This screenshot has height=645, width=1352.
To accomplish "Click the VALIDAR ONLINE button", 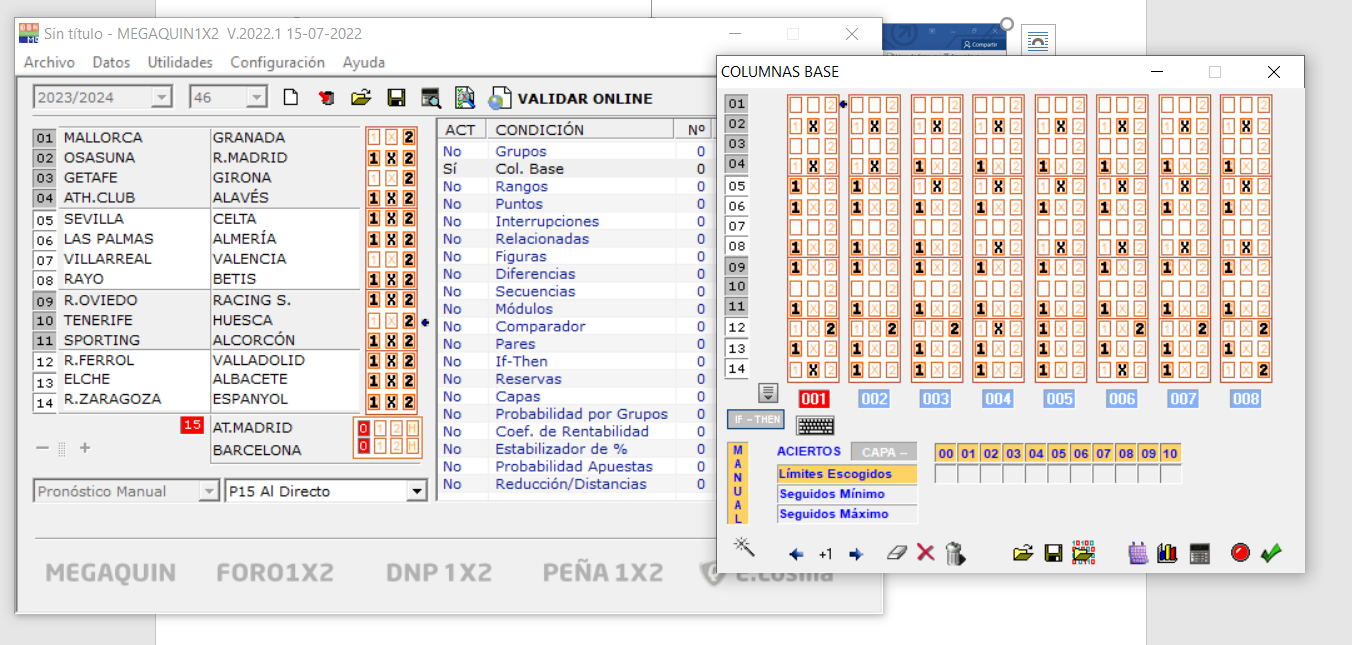I will pyautogui.click(x=584, y=98).
